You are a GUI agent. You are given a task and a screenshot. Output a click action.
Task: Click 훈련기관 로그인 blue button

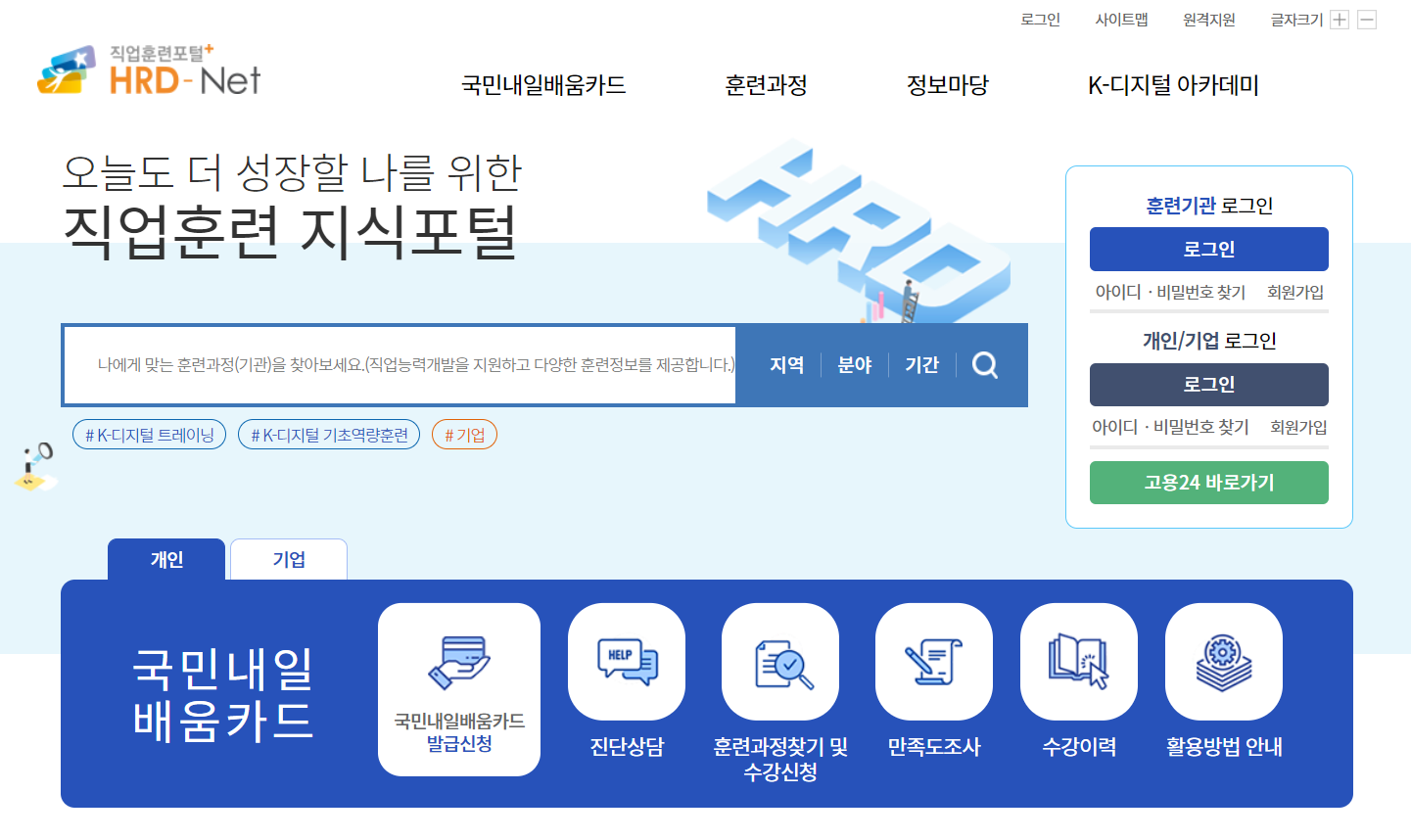tap(1209, 249)
